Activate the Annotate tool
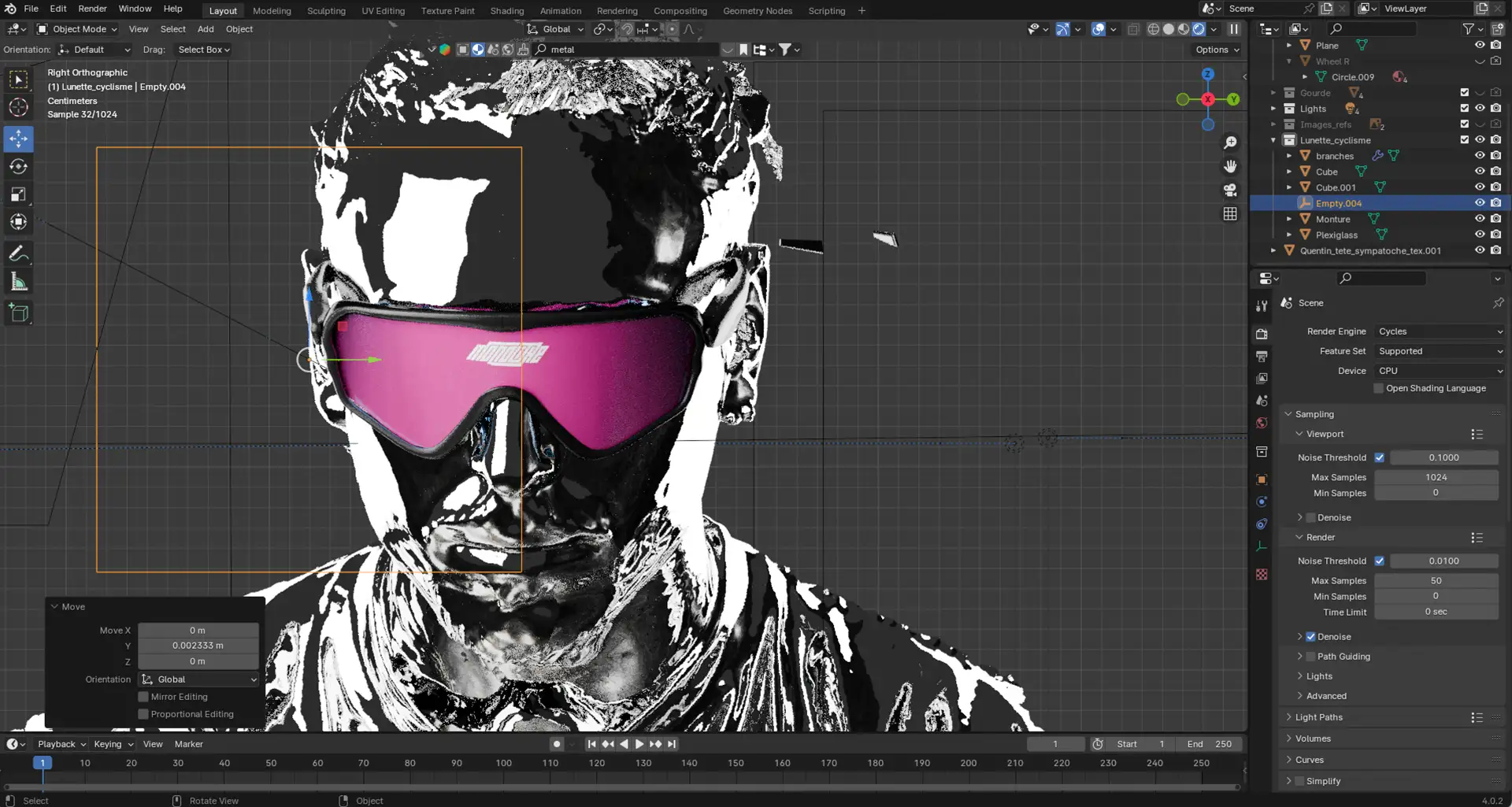 19,254
